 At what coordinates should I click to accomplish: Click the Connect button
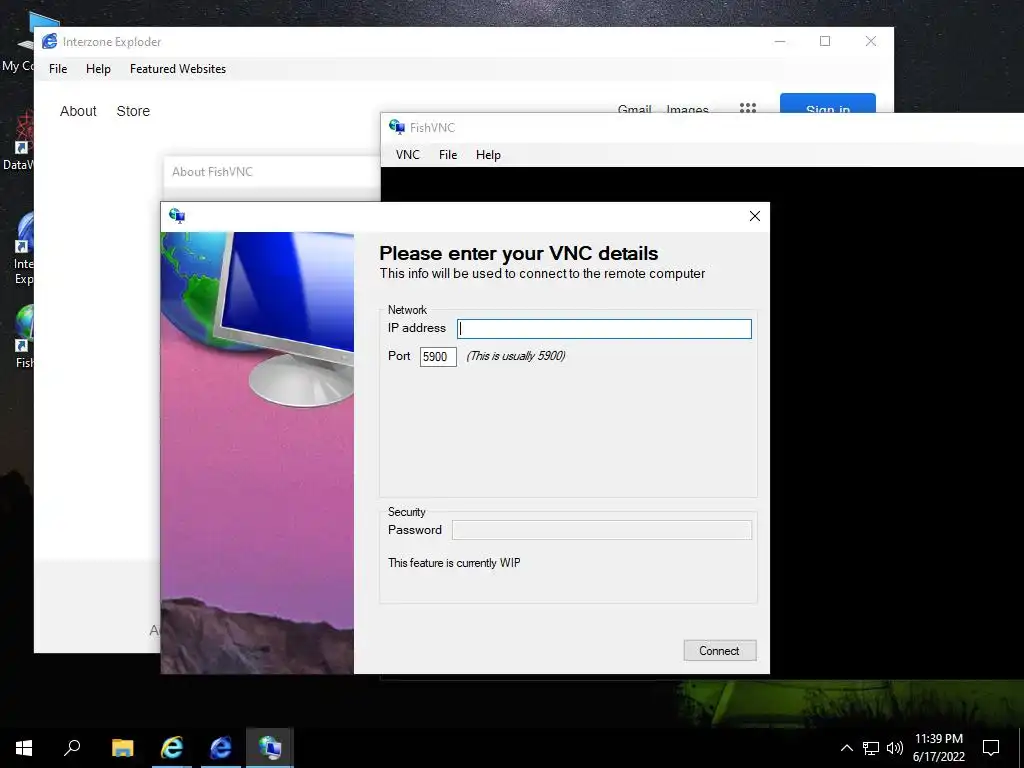coord(720,650)
